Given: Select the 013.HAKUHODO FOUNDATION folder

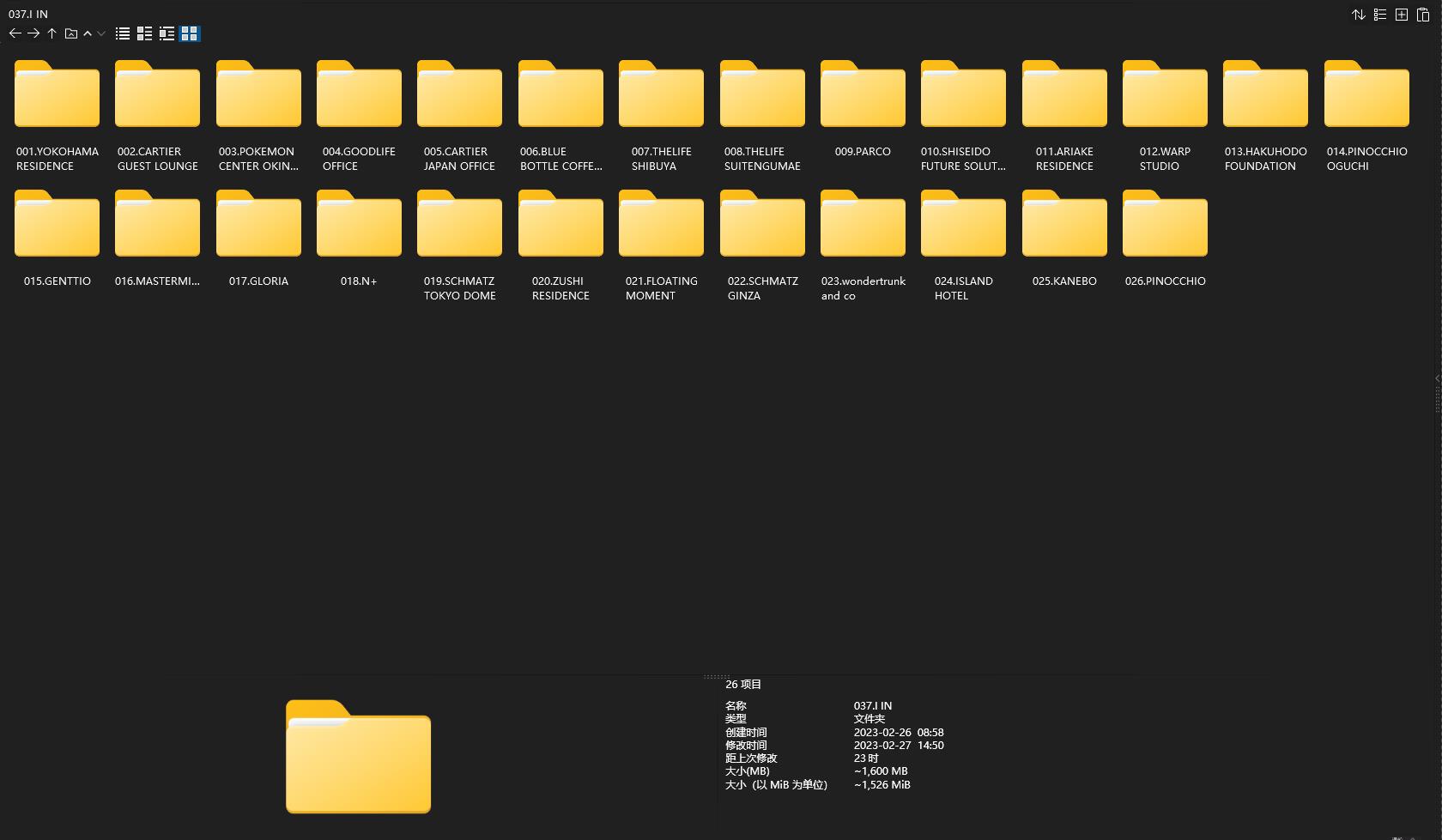Looking at the screenshot, I should (1266, 116).
